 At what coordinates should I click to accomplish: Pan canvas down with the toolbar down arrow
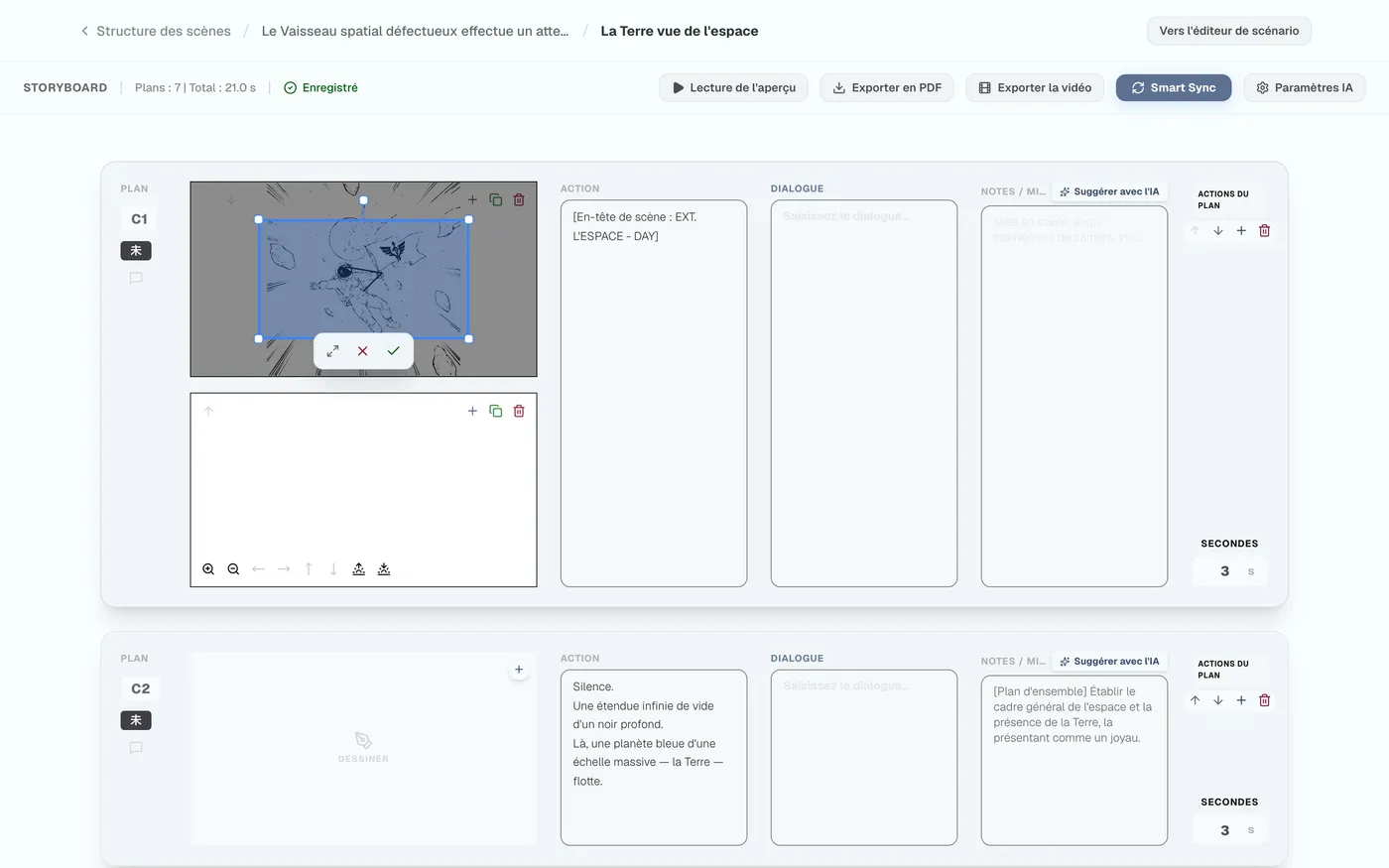tap(333, 569)
